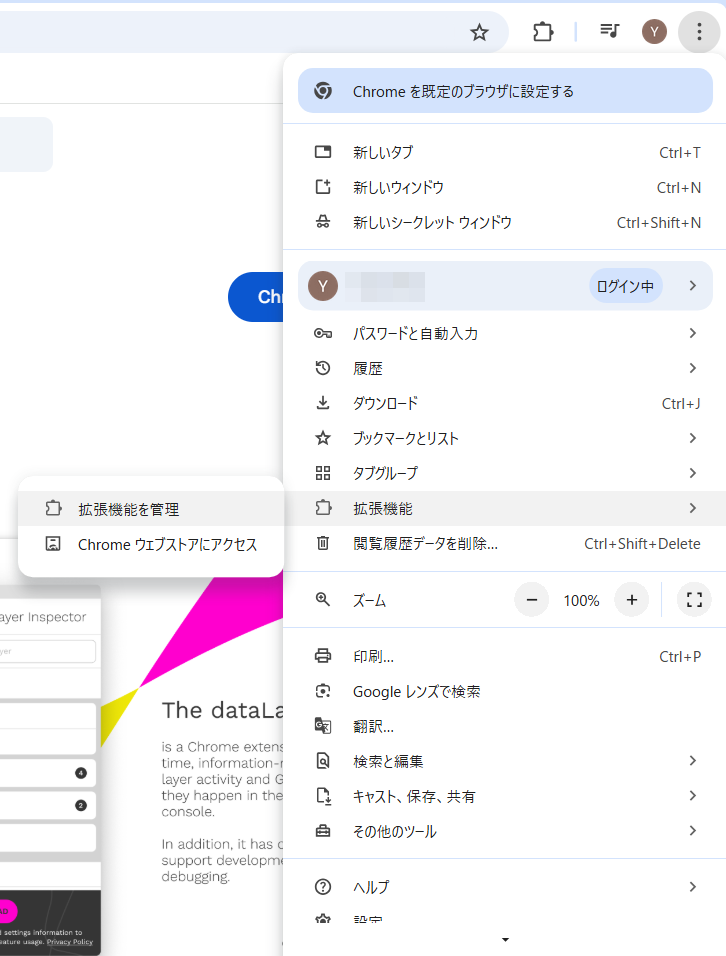726x956 pixels.
Task: Decrease zoom with the minus button
Action: [532, 600]
